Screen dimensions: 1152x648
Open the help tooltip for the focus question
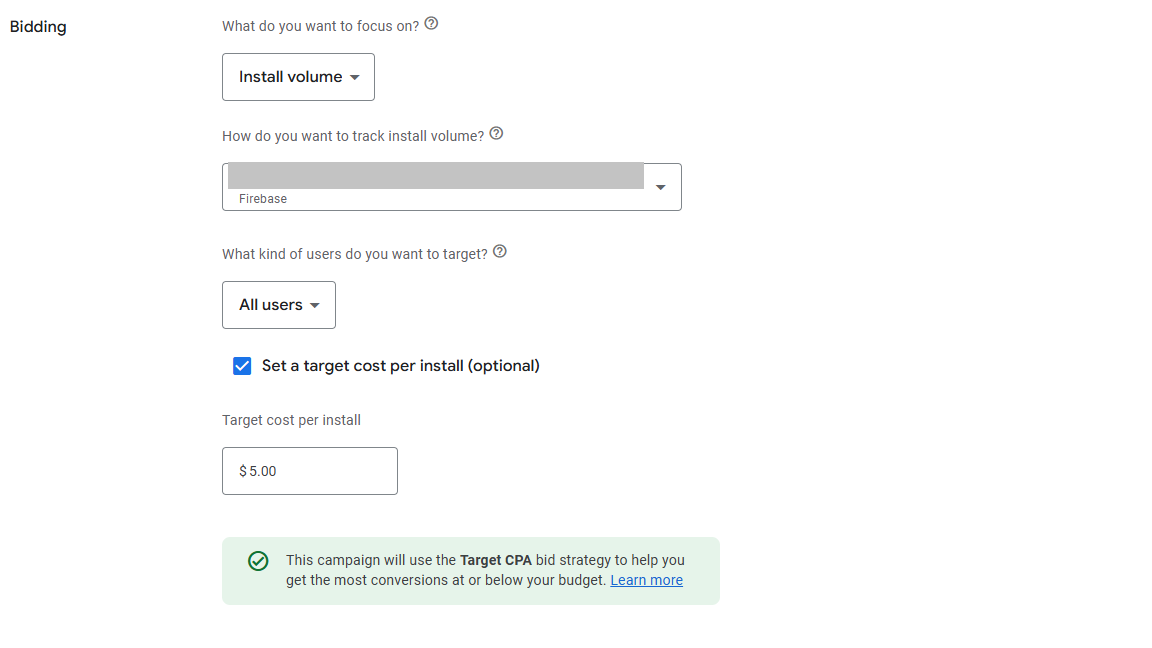click(x=431, y=24)
